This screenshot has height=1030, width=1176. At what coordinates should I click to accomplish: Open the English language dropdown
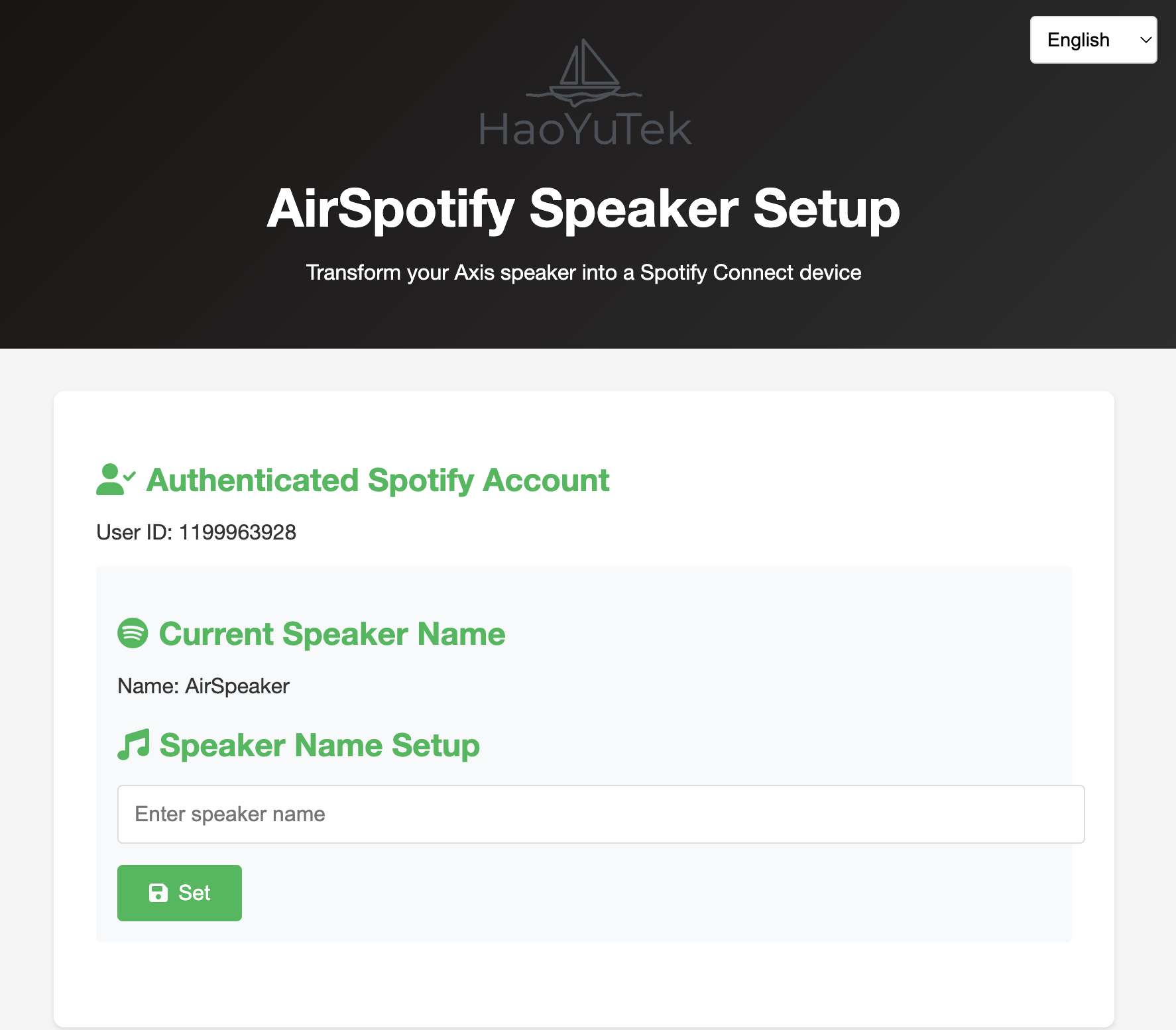pyautogui.click(x=1092, y=40)
